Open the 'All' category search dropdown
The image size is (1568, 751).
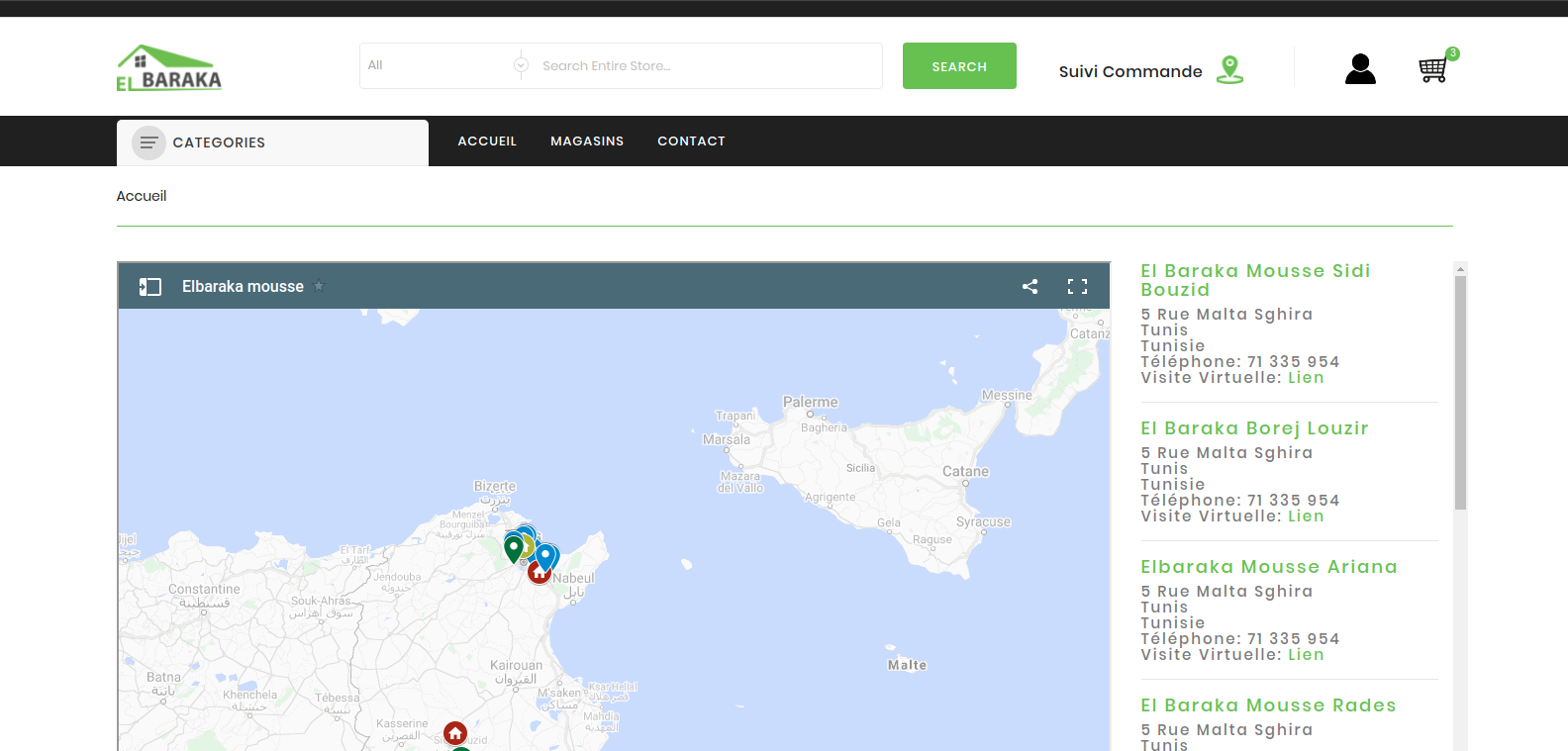pos(445,65)
